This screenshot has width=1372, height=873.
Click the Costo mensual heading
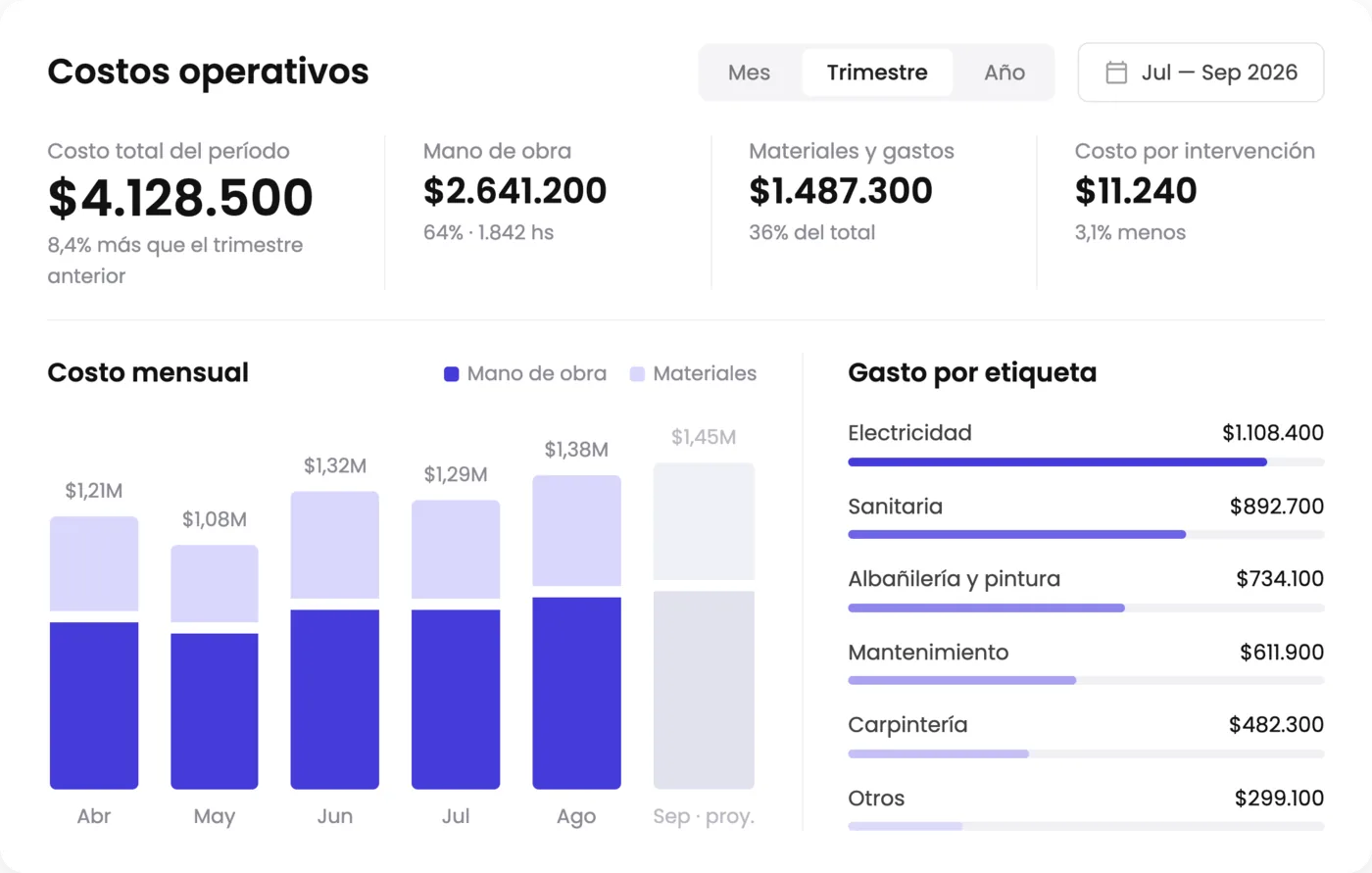[148, 373]
